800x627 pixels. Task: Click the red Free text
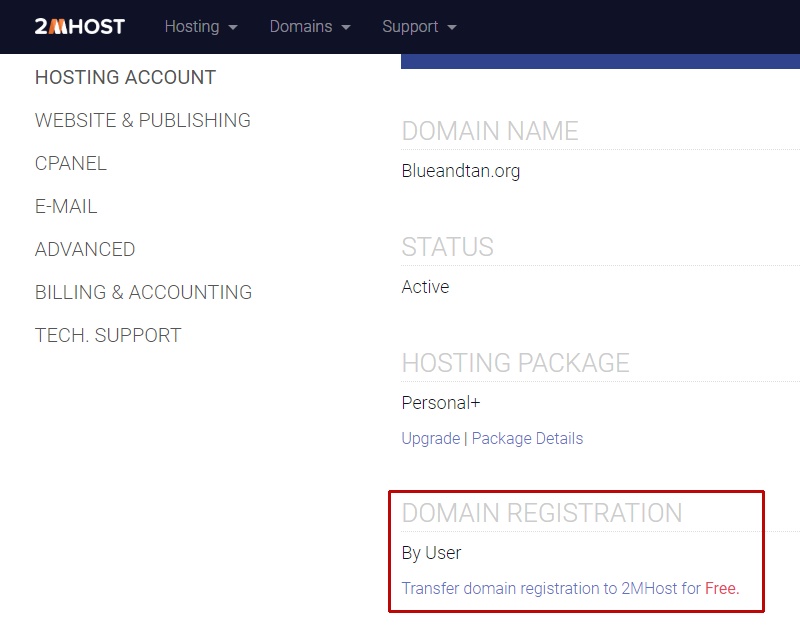click(722, 588)
